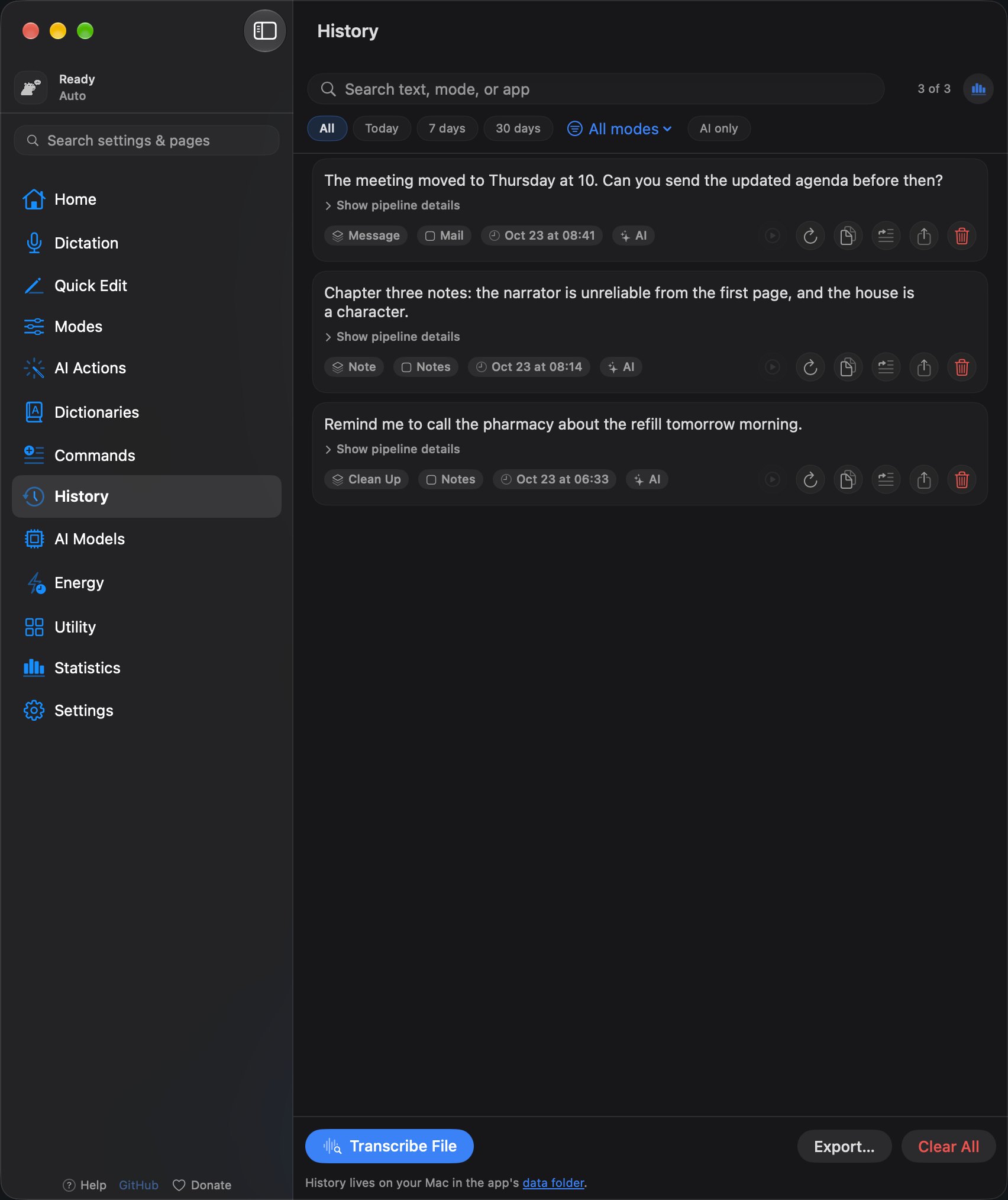Copy the pharmacy refill reminder entry
Screen dimensions: 1008x1200
point(848,480)
